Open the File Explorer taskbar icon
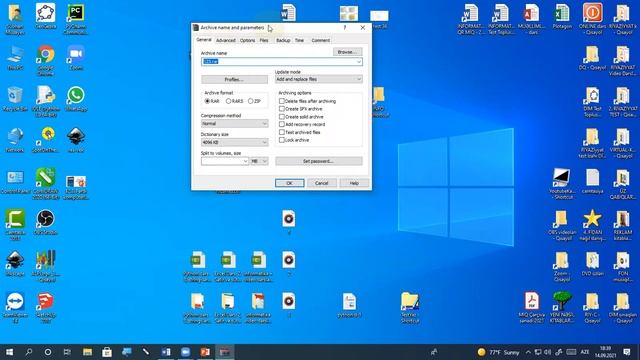Screen dimensions: 640x360 pos(87,352)
